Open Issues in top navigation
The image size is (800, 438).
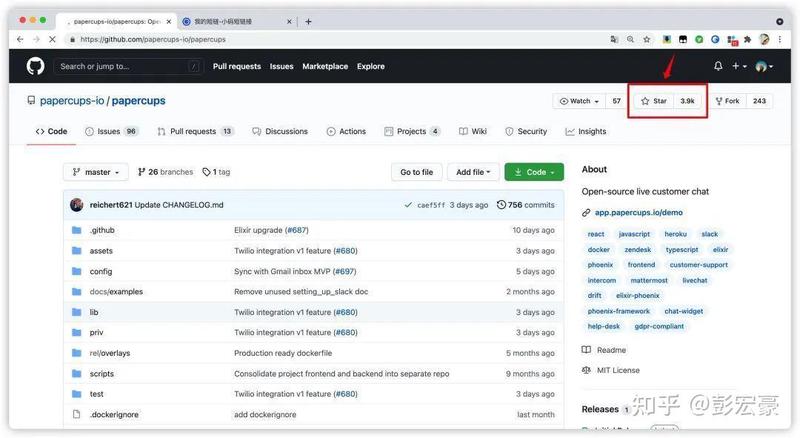(282, 66)
